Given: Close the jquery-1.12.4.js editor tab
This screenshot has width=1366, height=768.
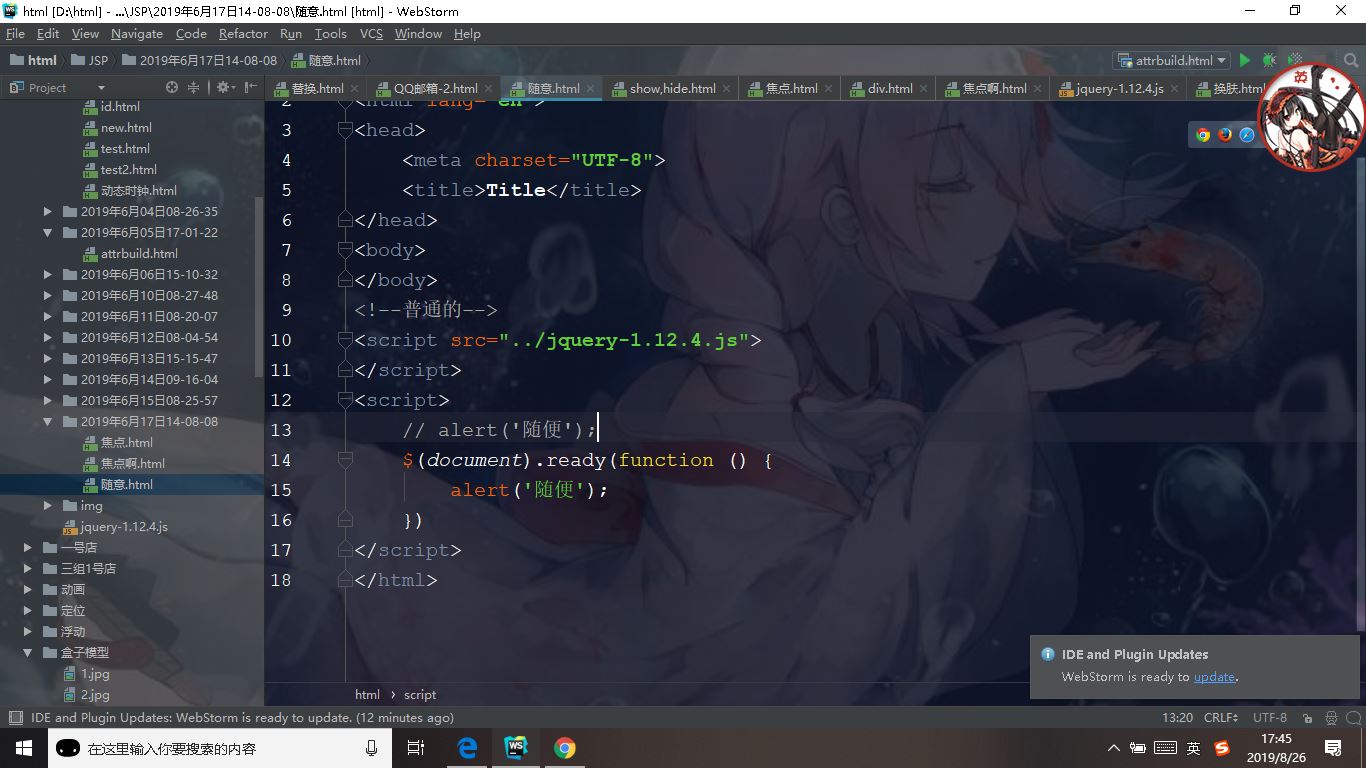Looking at the screenshot, I should pyautogui.click(x=1175, y=89).
